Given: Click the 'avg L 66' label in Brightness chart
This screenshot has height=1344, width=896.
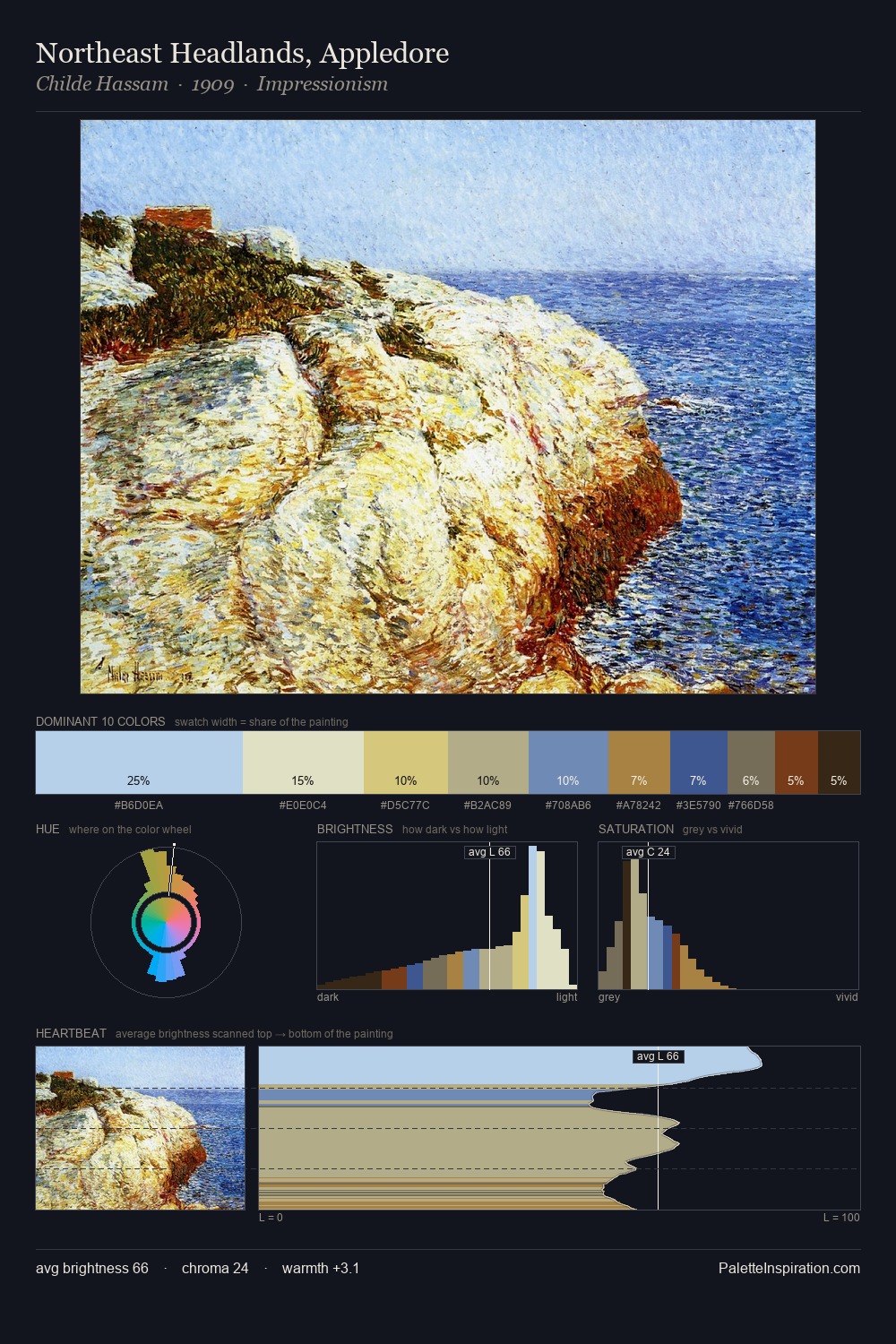Looking at the screenshot, I should [490, 852].
